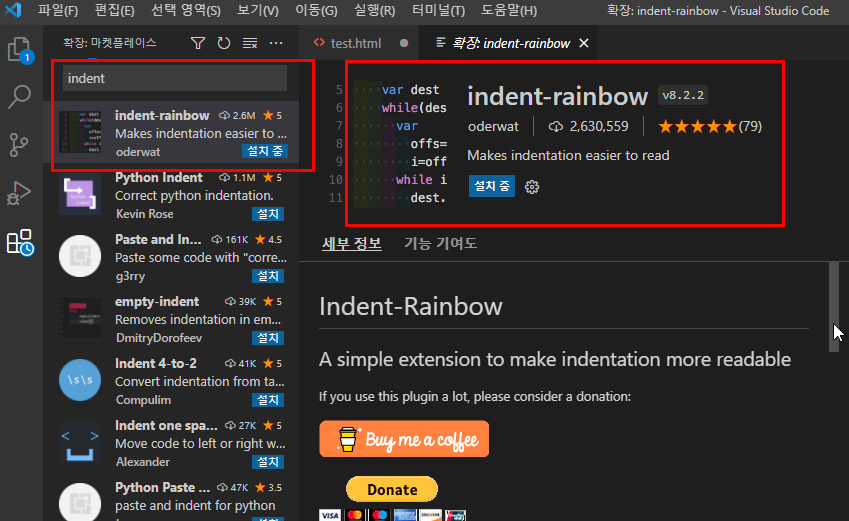
Task: Open the 기능 기여도 tab
Action: pos(441,243)
